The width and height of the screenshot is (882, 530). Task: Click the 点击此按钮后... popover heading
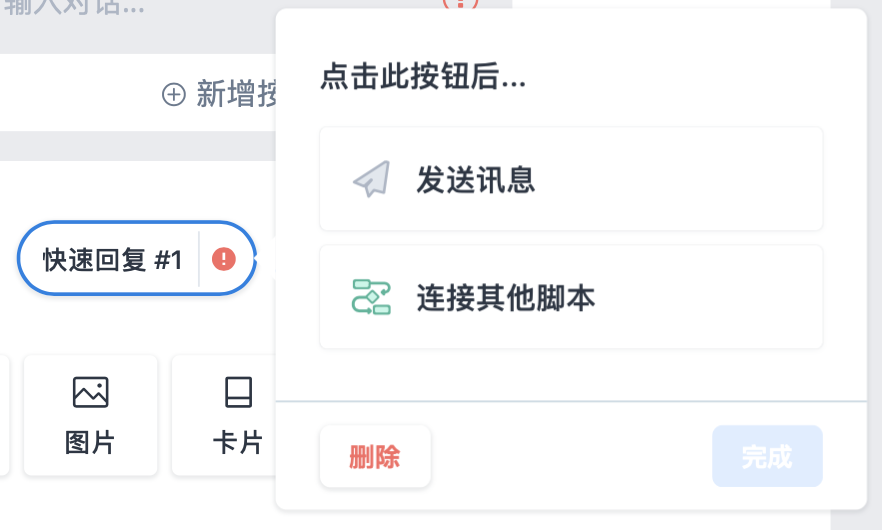click(423, 77)
